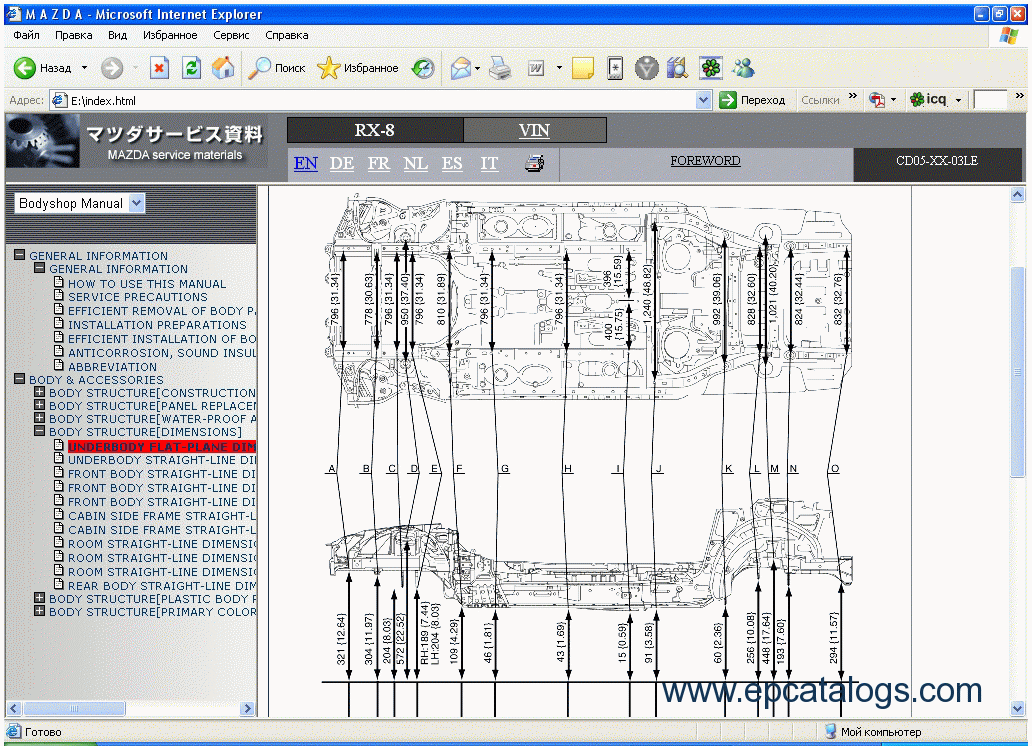The width and height of the screenshot is (1032, 746).
Task: Open the icq toolbar dropdown arrow
Action: pos(958,100)
